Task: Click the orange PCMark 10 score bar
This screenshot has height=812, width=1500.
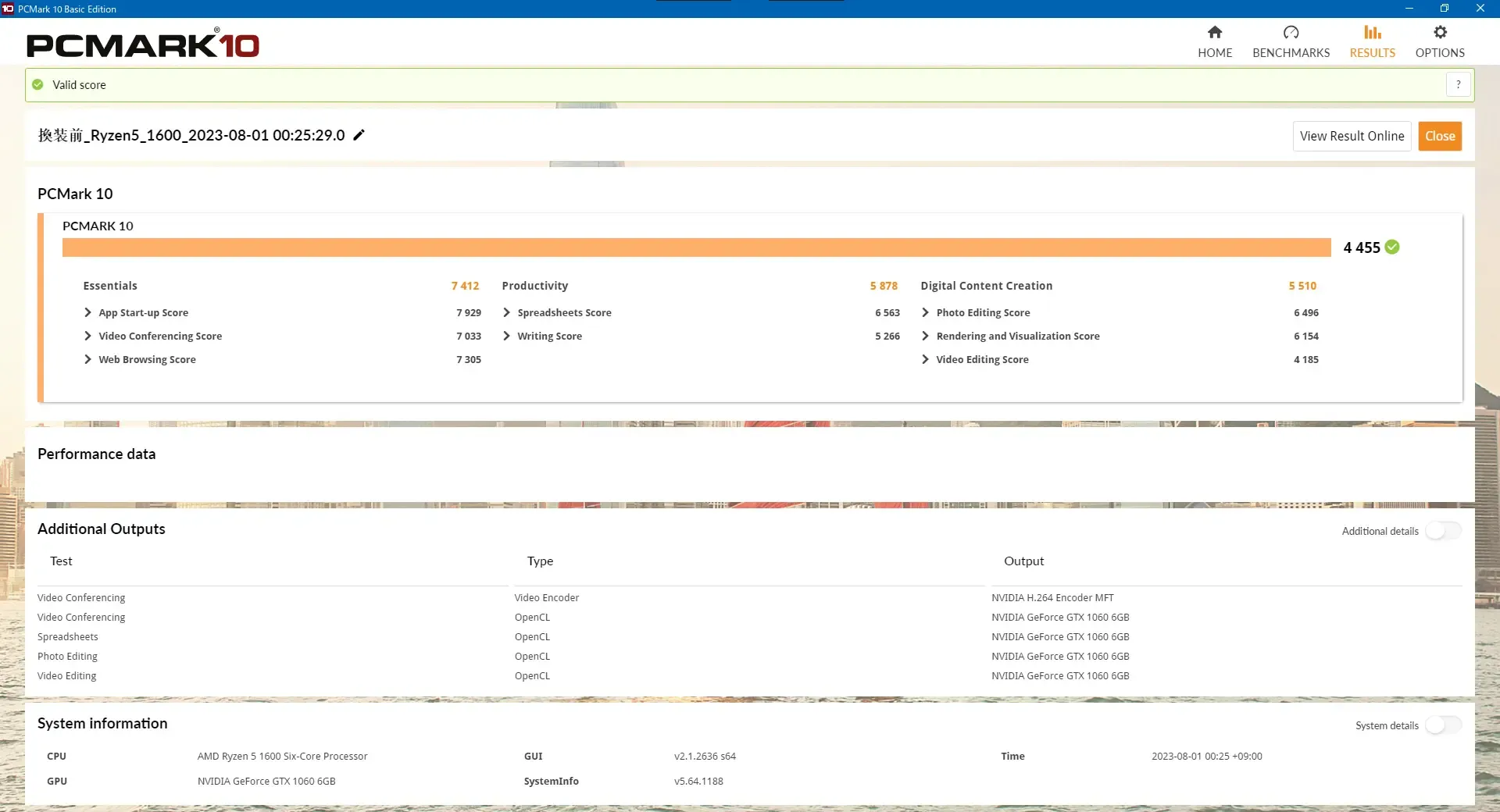Action: click(x=695, y=248)
